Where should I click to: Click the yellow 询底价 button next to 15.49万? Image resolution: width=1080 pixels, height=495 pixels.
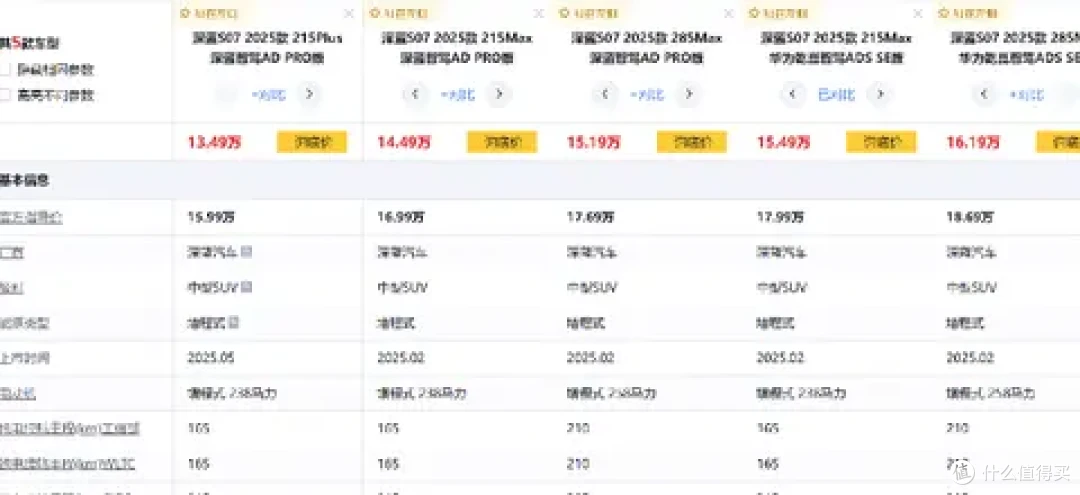click(881, 142)
